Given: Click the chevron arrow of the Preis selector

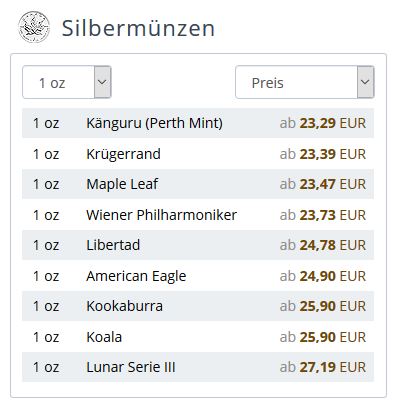Looking at the screenshot, I should 365,82.
